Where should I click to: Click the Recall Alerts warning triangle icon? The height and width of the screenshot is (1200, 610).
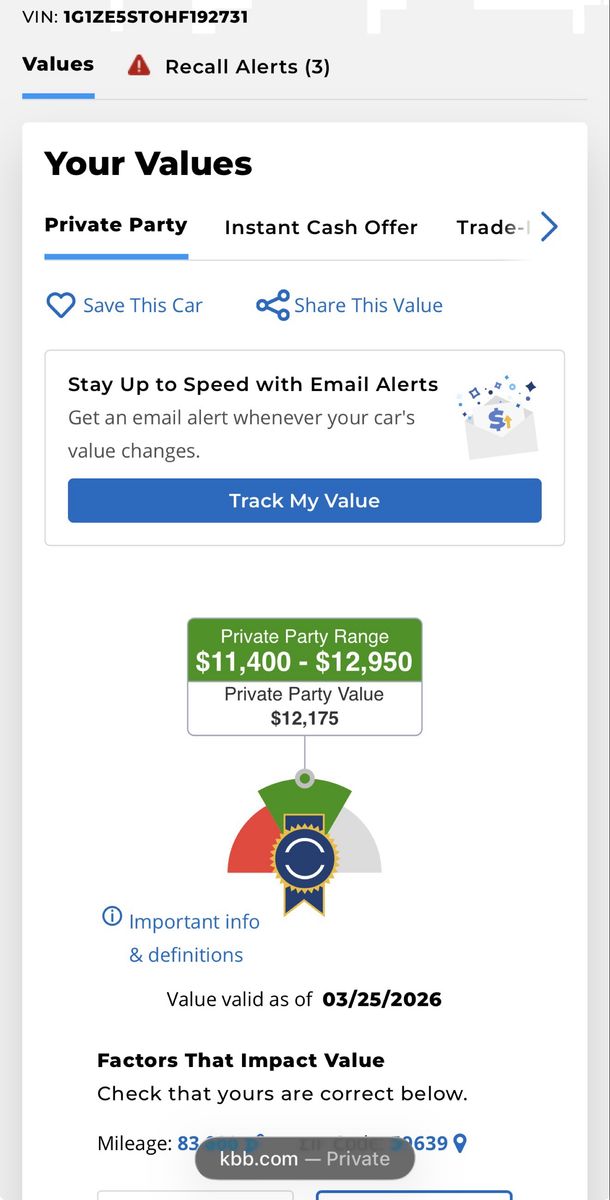point(139,66)
